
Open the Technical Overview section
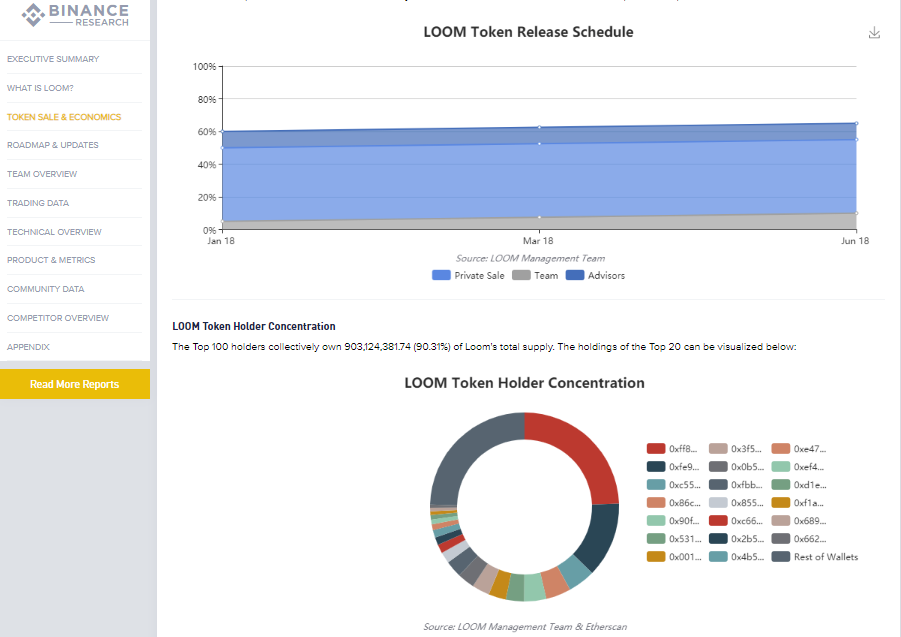click(54, 232)
